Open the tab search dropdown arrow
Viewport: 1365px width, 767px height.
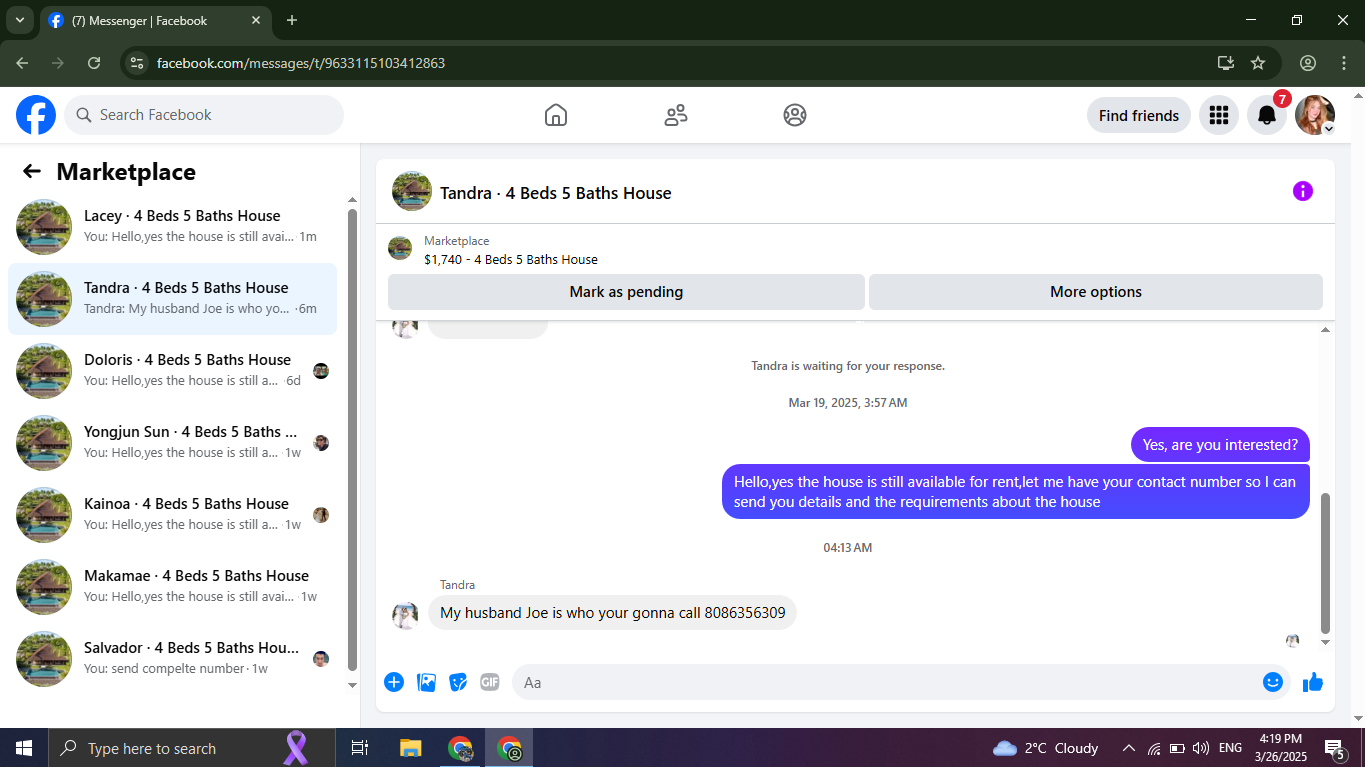click(19, 20)
